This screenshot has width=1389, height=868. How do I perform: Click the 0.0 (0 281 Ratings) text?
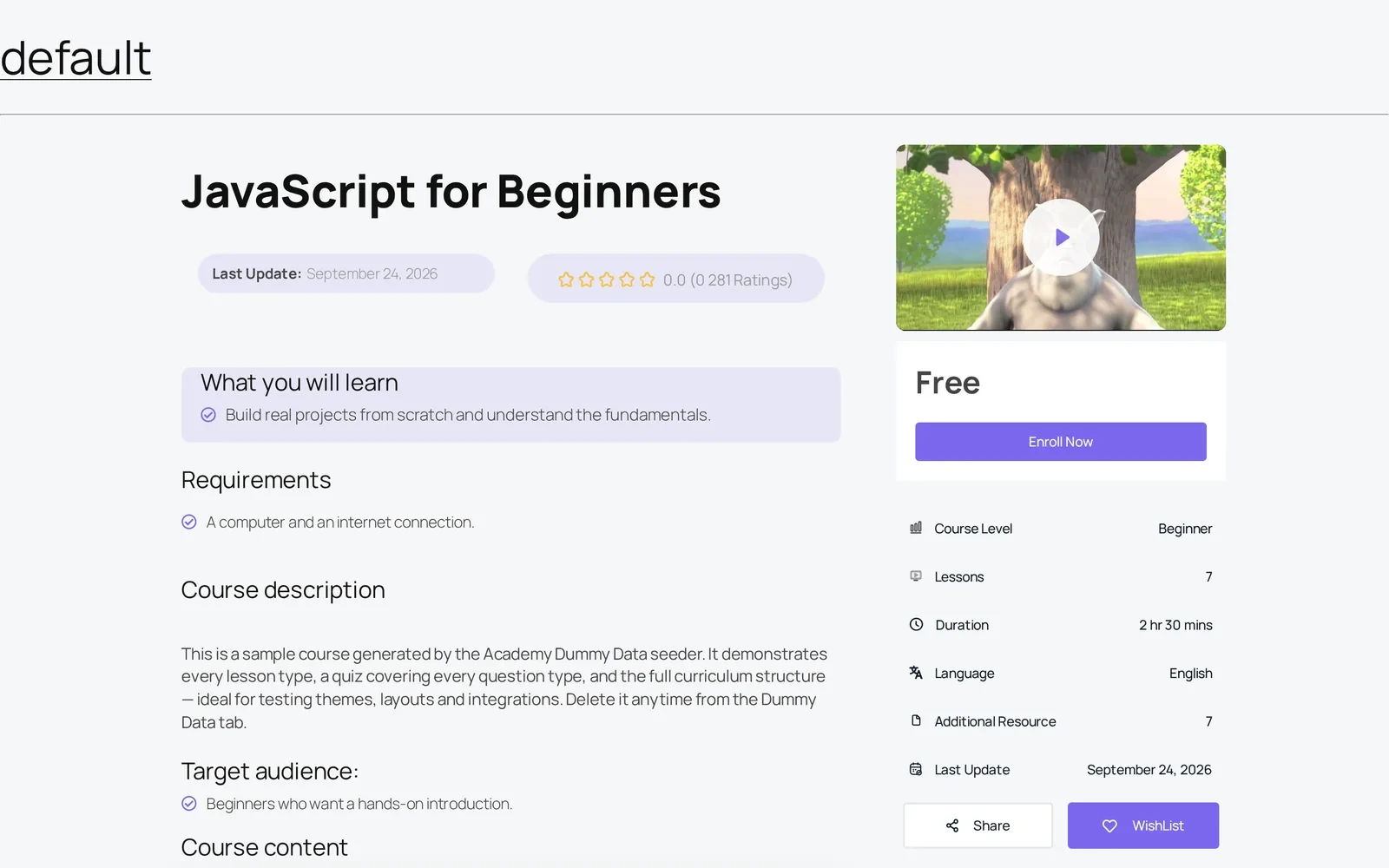pos(727,279)
